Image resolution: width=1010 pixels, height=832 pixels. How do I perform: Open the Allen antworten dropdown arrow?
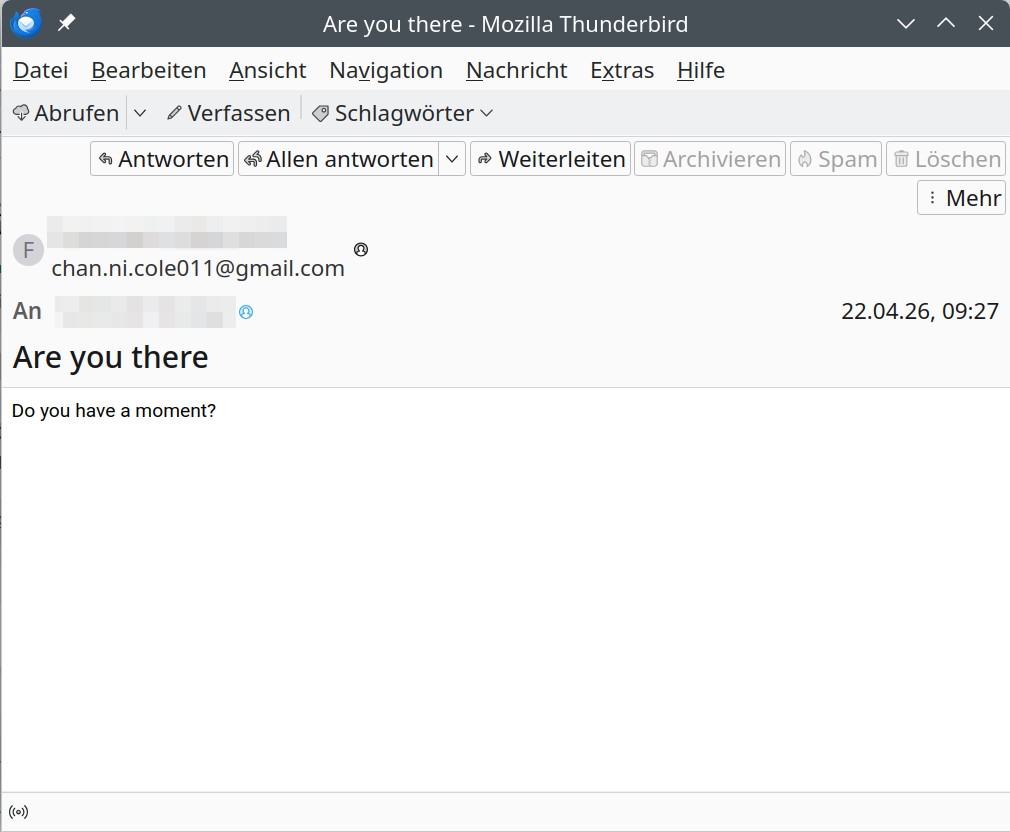coord(453,159)
